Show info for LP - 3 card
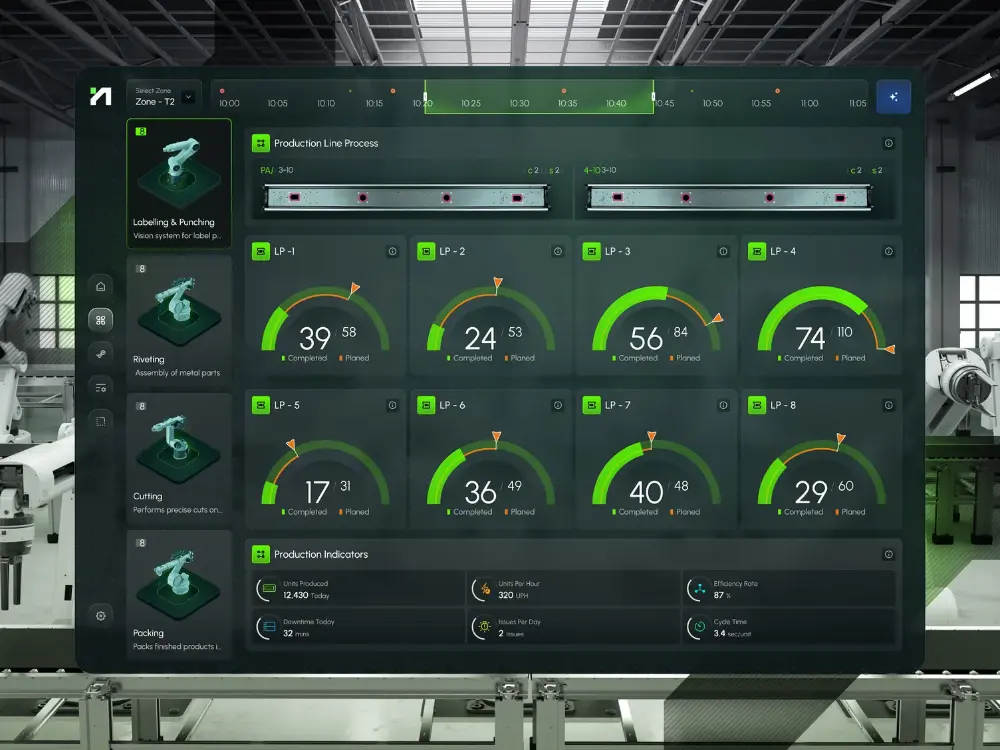Viewport: 1000px width, 750px height. coord(723,252)
